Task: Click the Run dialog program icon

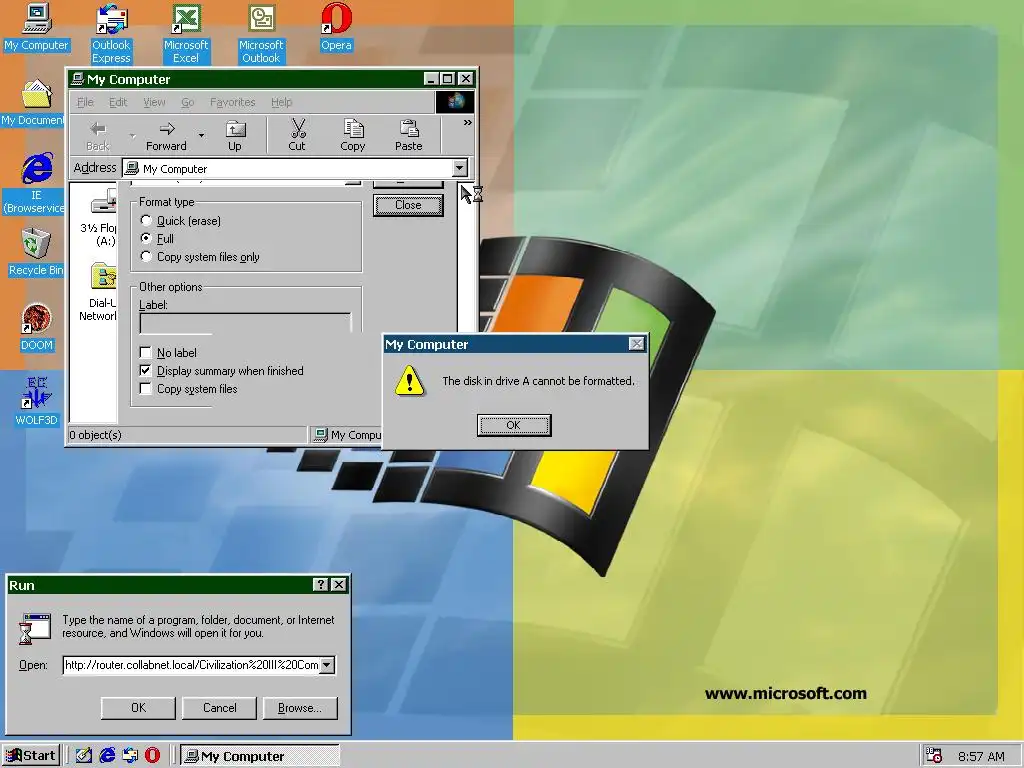Action: click(x=34, y=628)
